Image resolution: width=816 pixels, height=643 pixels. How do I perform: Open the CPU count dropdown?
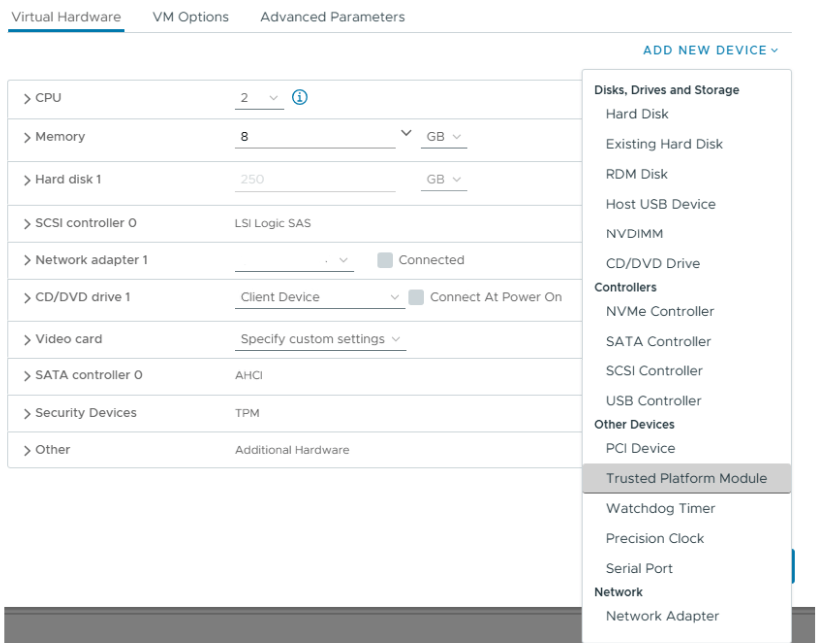[260, 99]
